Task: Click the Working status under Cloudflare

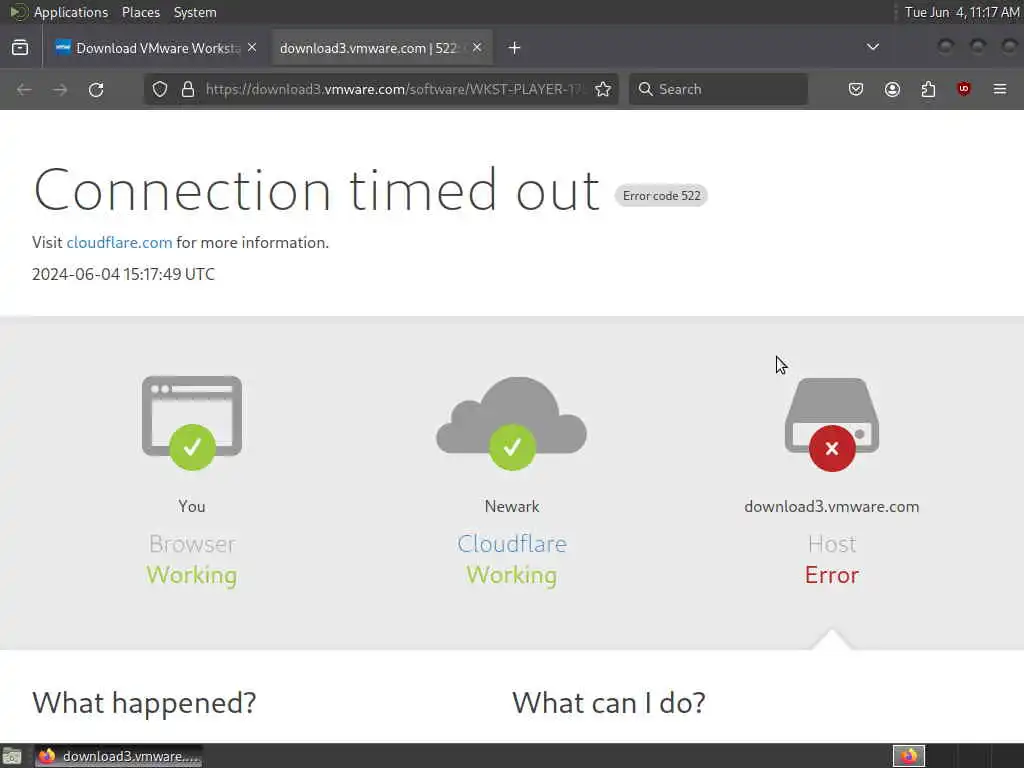Action: pyautogui.click(x=512, y=575)
